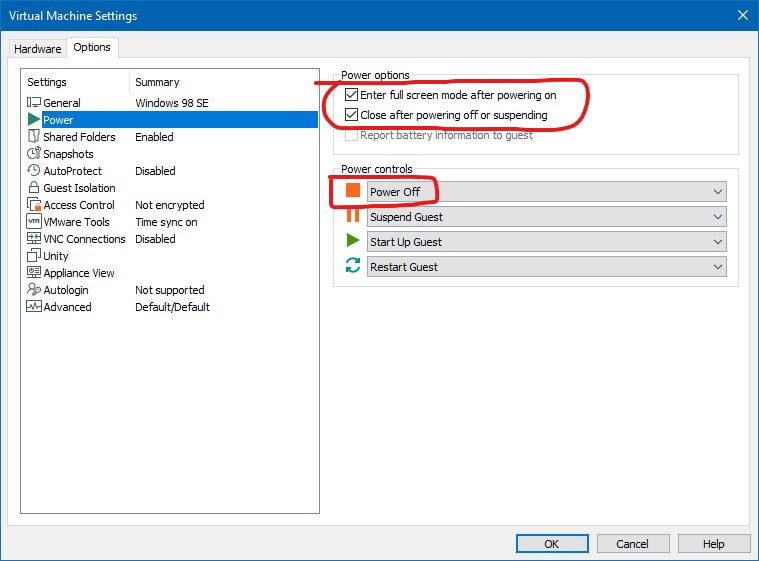Confirm settings with the OK button
This screenshot has height=561, width=759.
coord(552,544)
